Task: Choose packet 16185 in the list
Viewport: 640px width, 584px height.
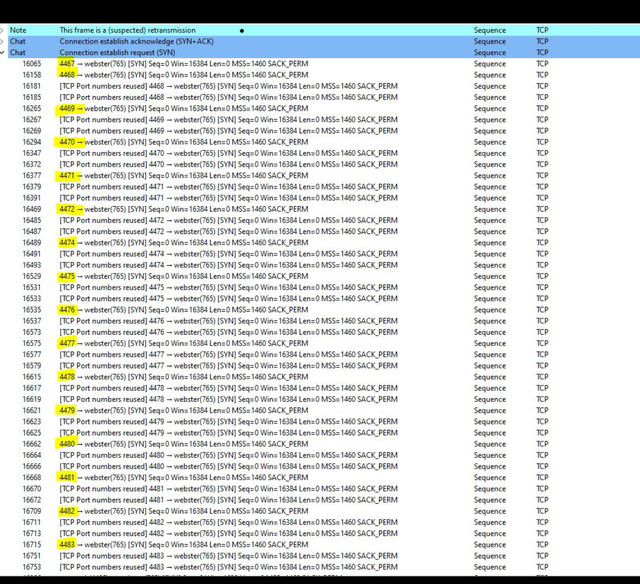Action: click(x=320, y=97)
